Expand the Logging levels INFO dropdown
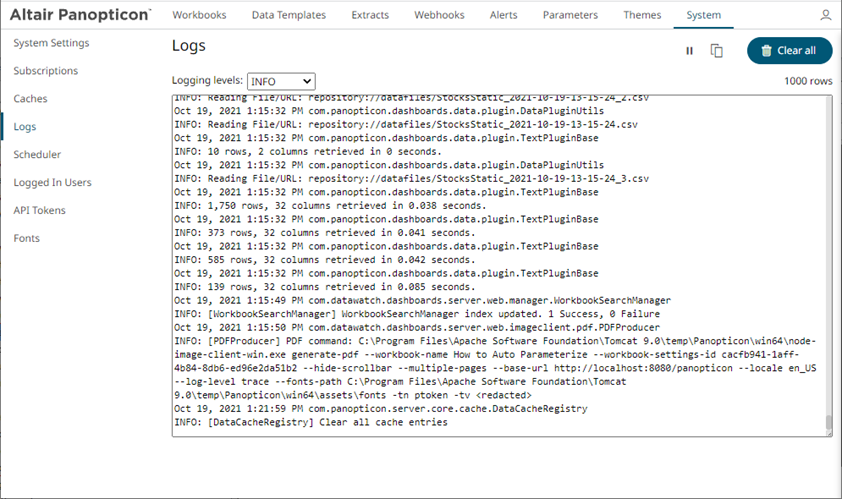This screenshot has height=499, width=842. tap(279, 81)
